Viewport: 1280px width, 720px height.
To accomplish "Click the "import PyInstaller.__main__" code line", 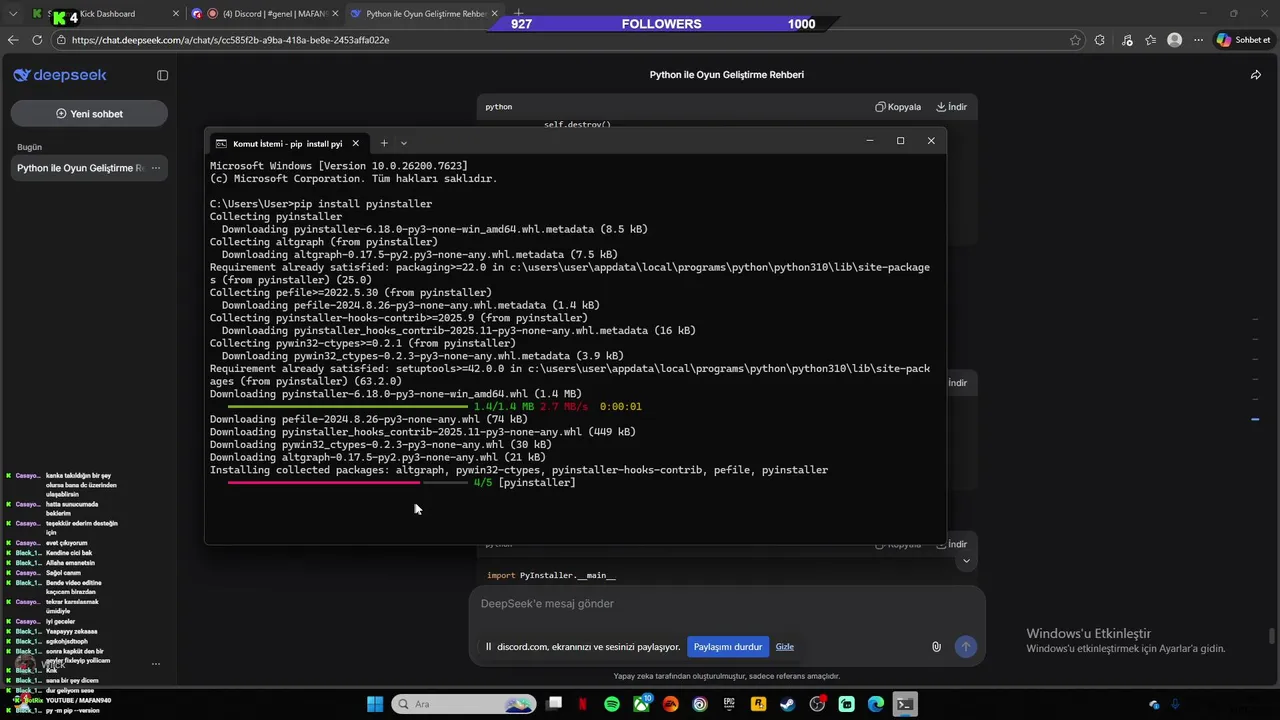I will tap(551, 576).
